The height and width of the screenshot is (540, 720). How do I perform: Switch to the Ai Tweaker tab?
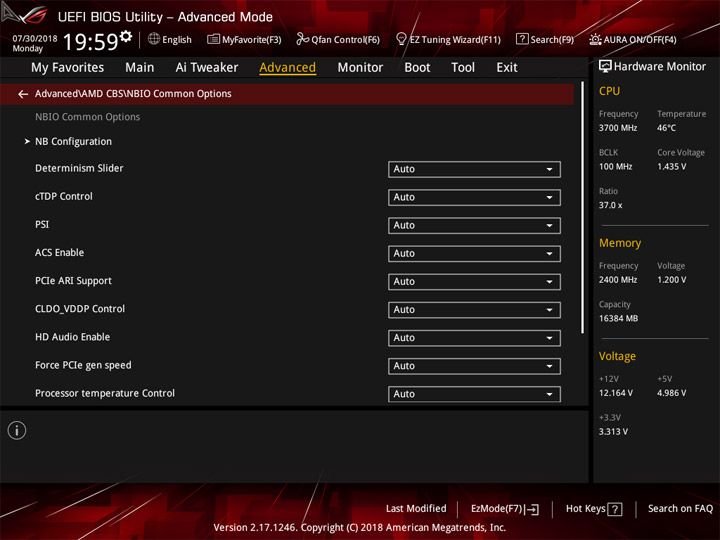pyautogui.click(x=207, y=68)
